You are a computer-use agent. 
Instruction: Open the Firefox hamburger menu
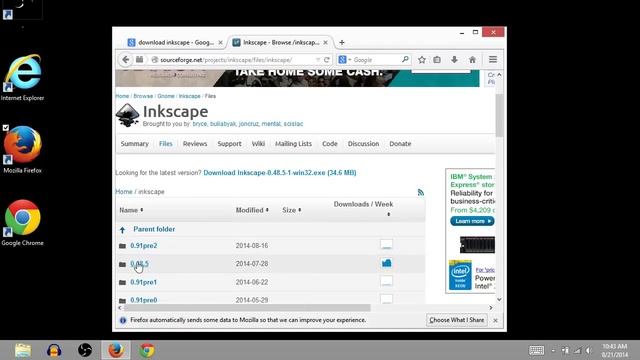tap(493, 60)
